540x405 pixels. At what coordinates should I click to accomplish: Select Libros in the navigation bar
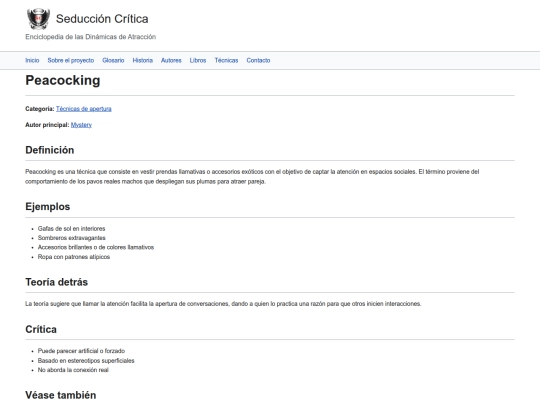pos(198,60)
